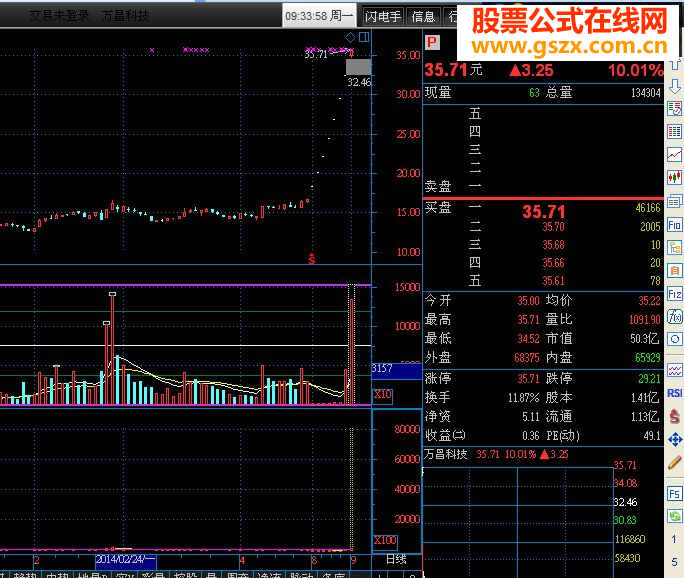Click bid level 五 price 35.61

click(553, 281)
